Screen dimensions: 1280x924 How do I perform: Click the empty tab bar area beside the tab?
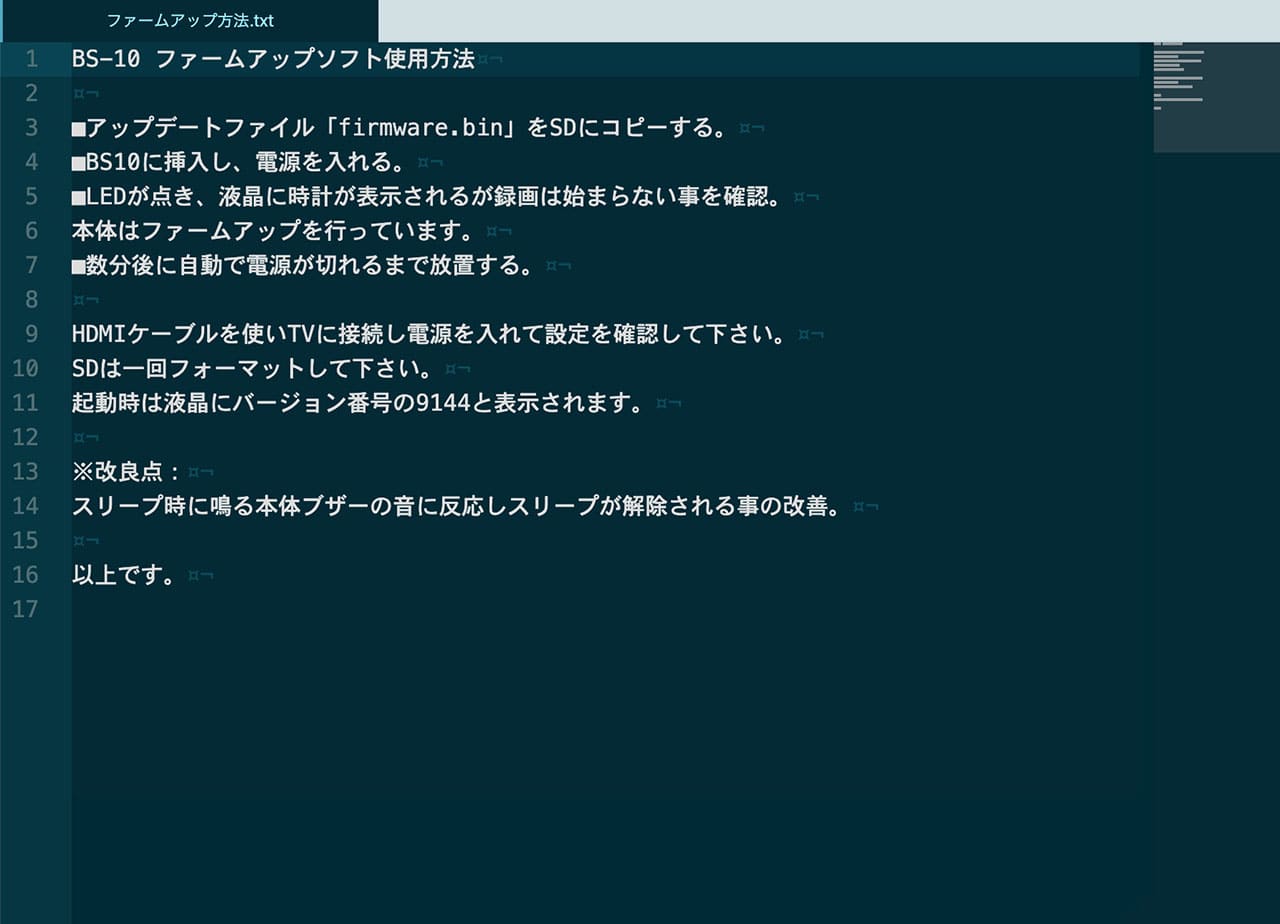tap(829, 21)
